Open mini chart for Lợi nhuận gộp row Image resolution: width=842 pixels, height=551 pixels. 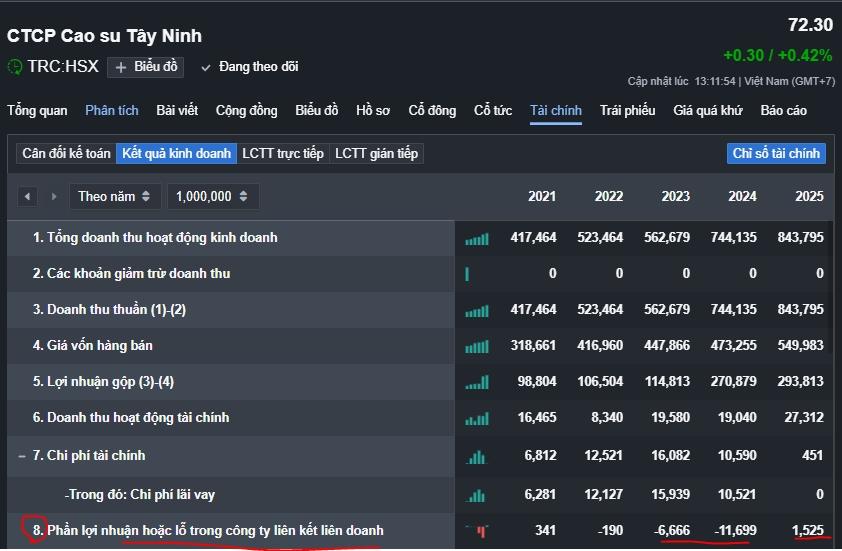pyautogui.click(x=477, y=382)
